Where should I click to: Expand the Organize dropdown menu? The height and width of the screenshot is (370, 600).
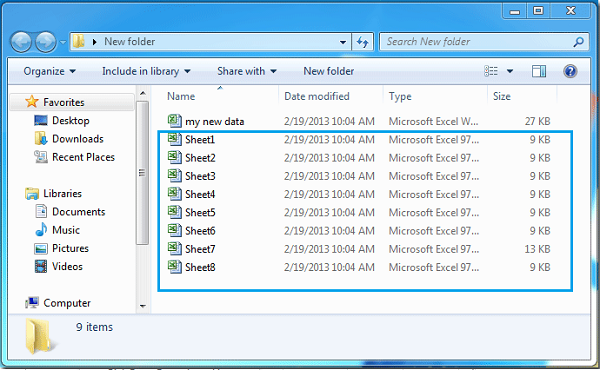coord(49,71)
